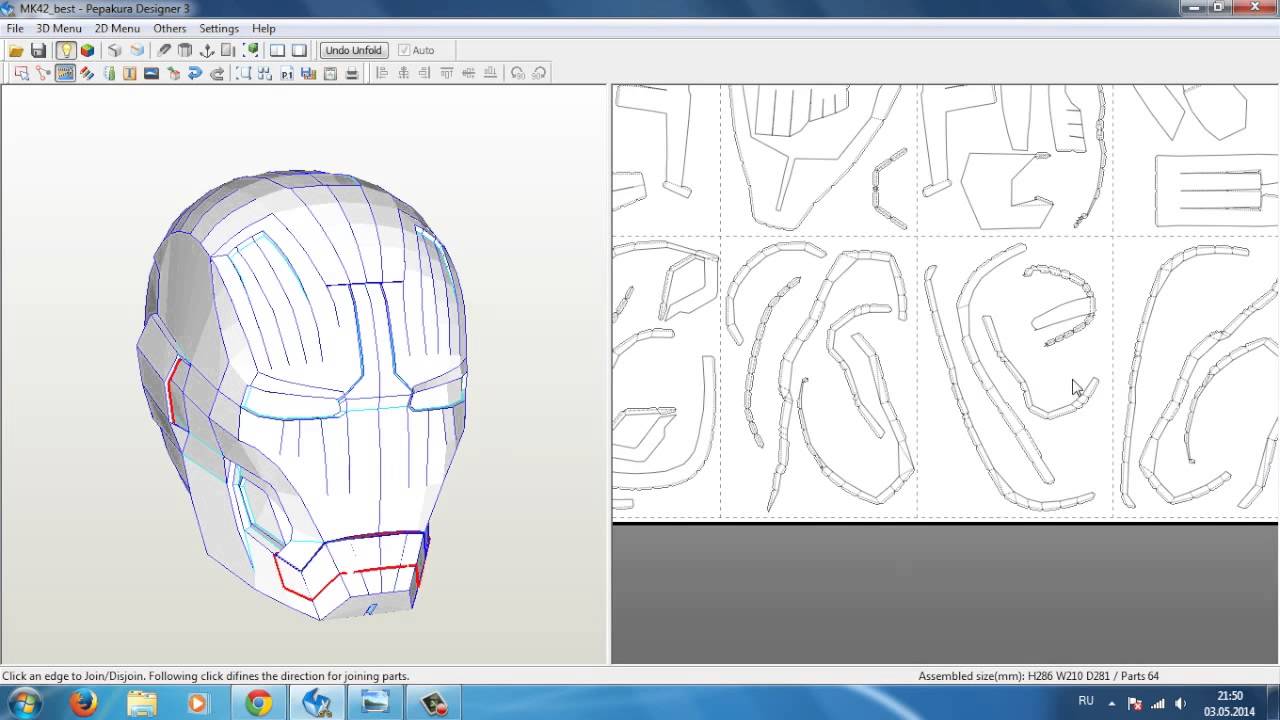Click the Undo Unfold button
The image size is (1280, 720).
pos(354,50)
